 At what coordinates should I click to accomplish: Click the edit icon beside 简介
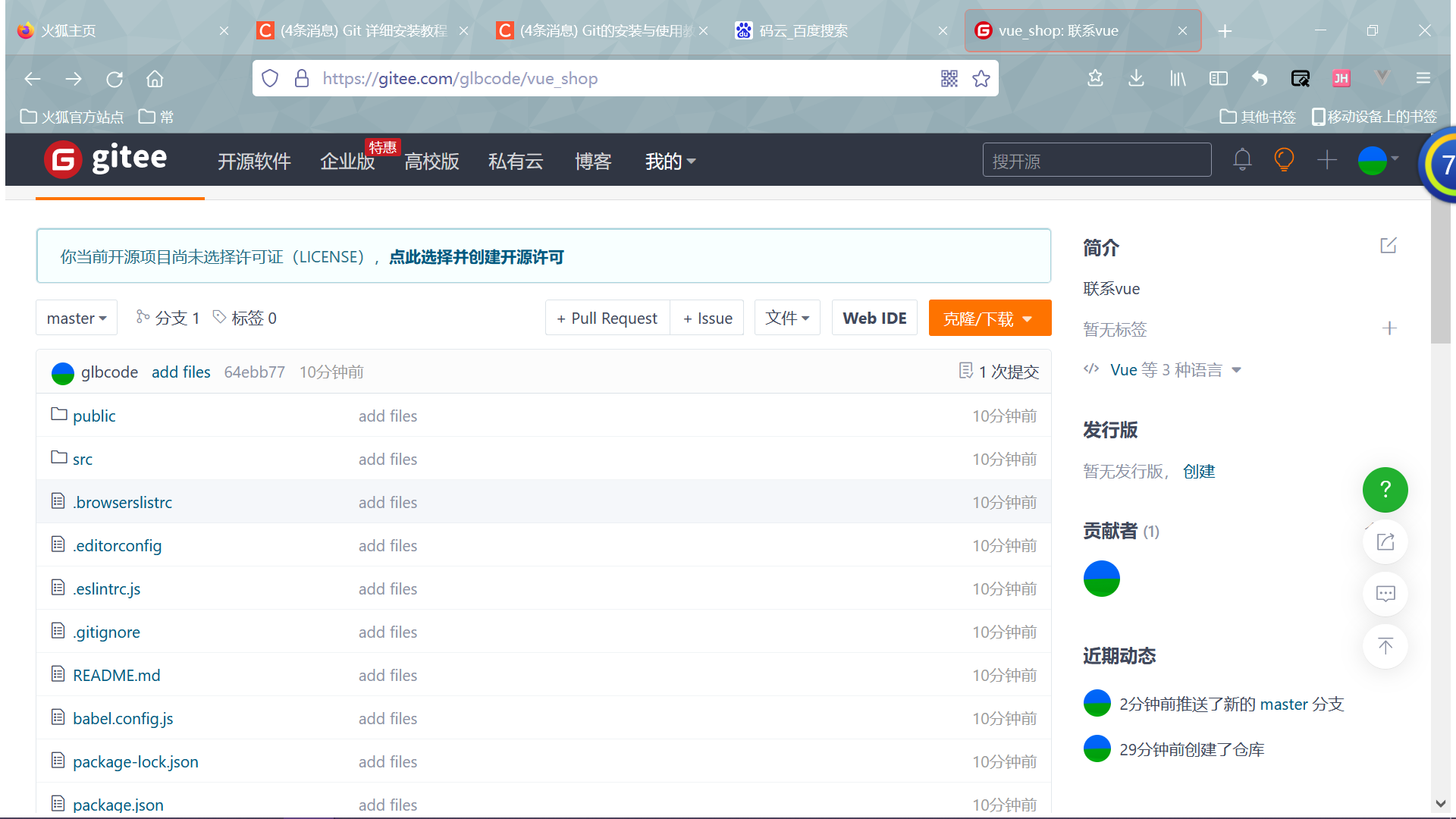point(1389,246)
